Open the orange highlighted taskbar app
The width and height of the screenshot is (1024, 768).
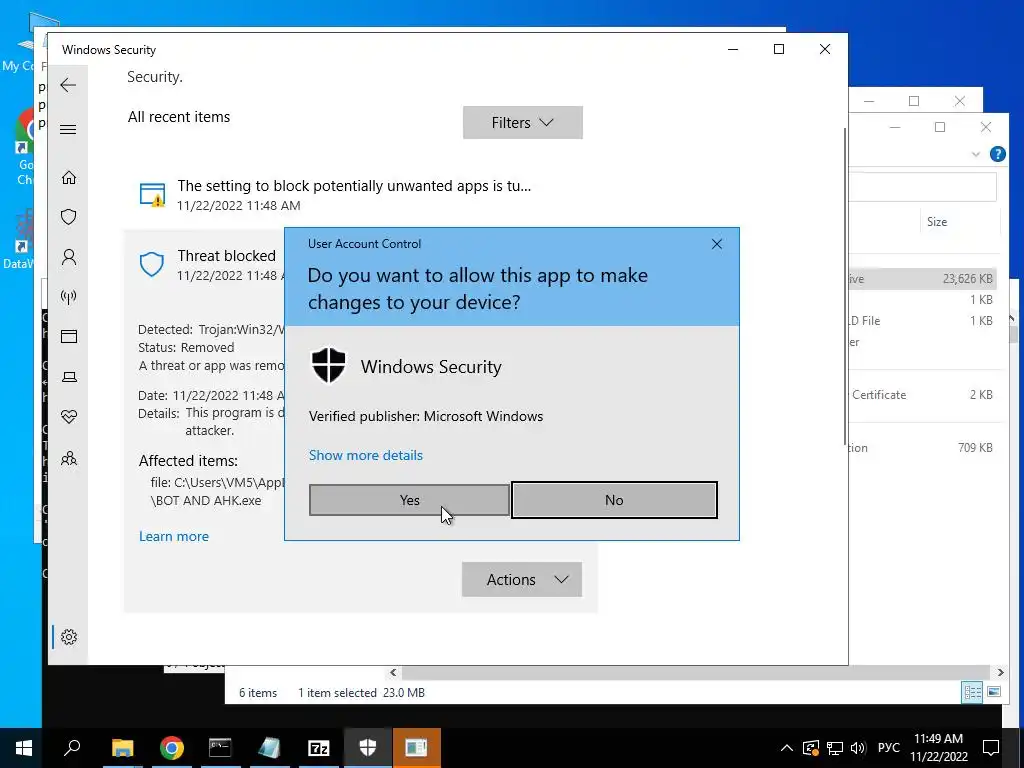coord(417,748)
